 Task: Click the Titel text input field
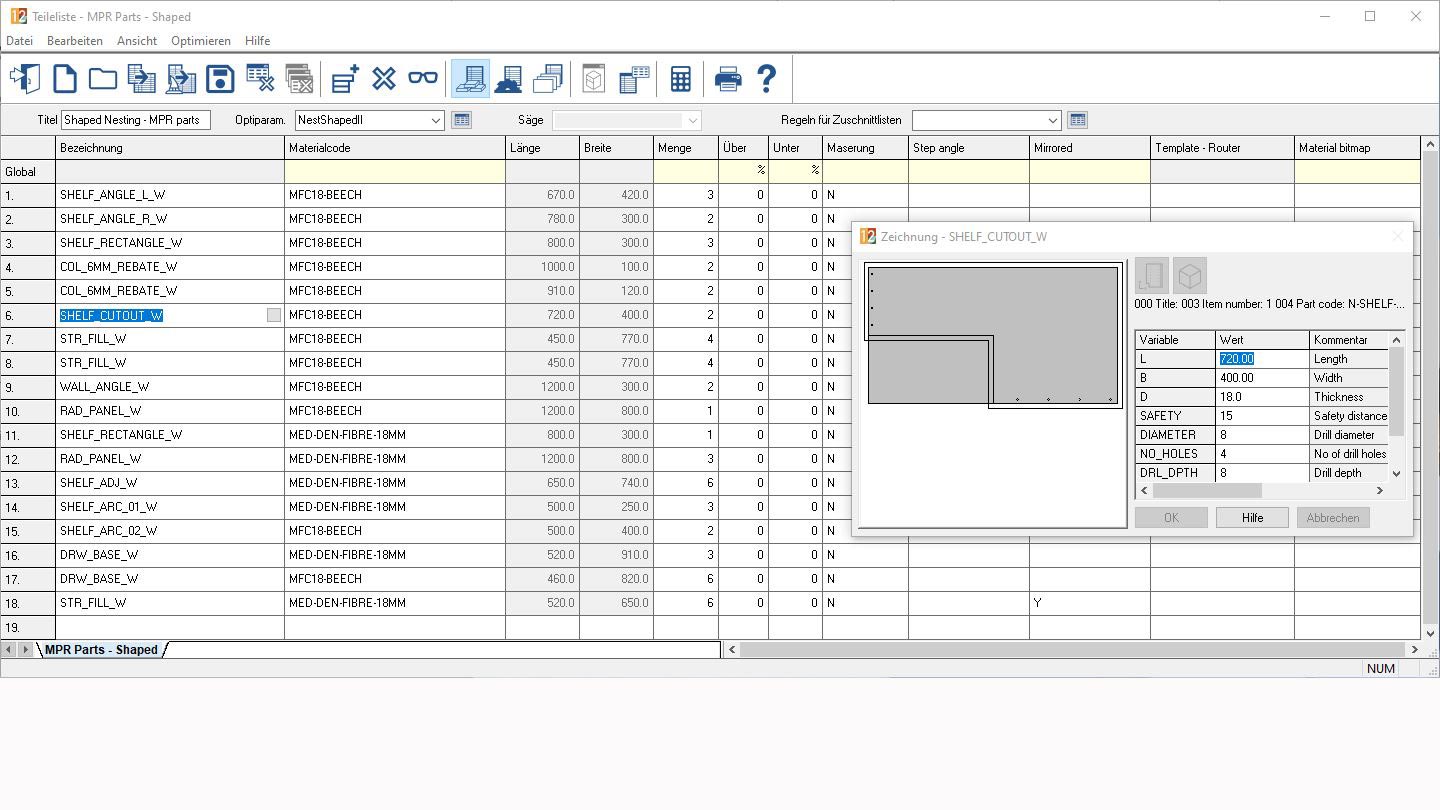coord(135,120)
